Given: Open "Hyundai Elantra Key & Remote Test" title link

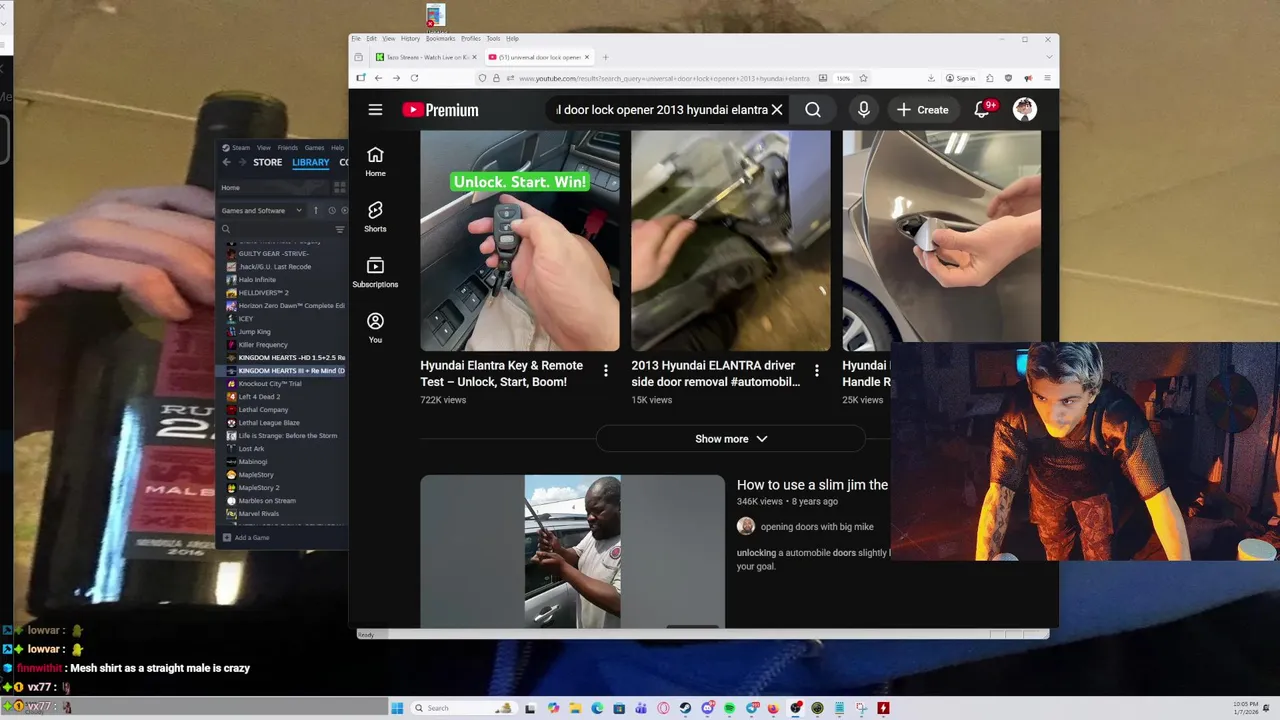Looking at the screenshot, I should point(501,374).
